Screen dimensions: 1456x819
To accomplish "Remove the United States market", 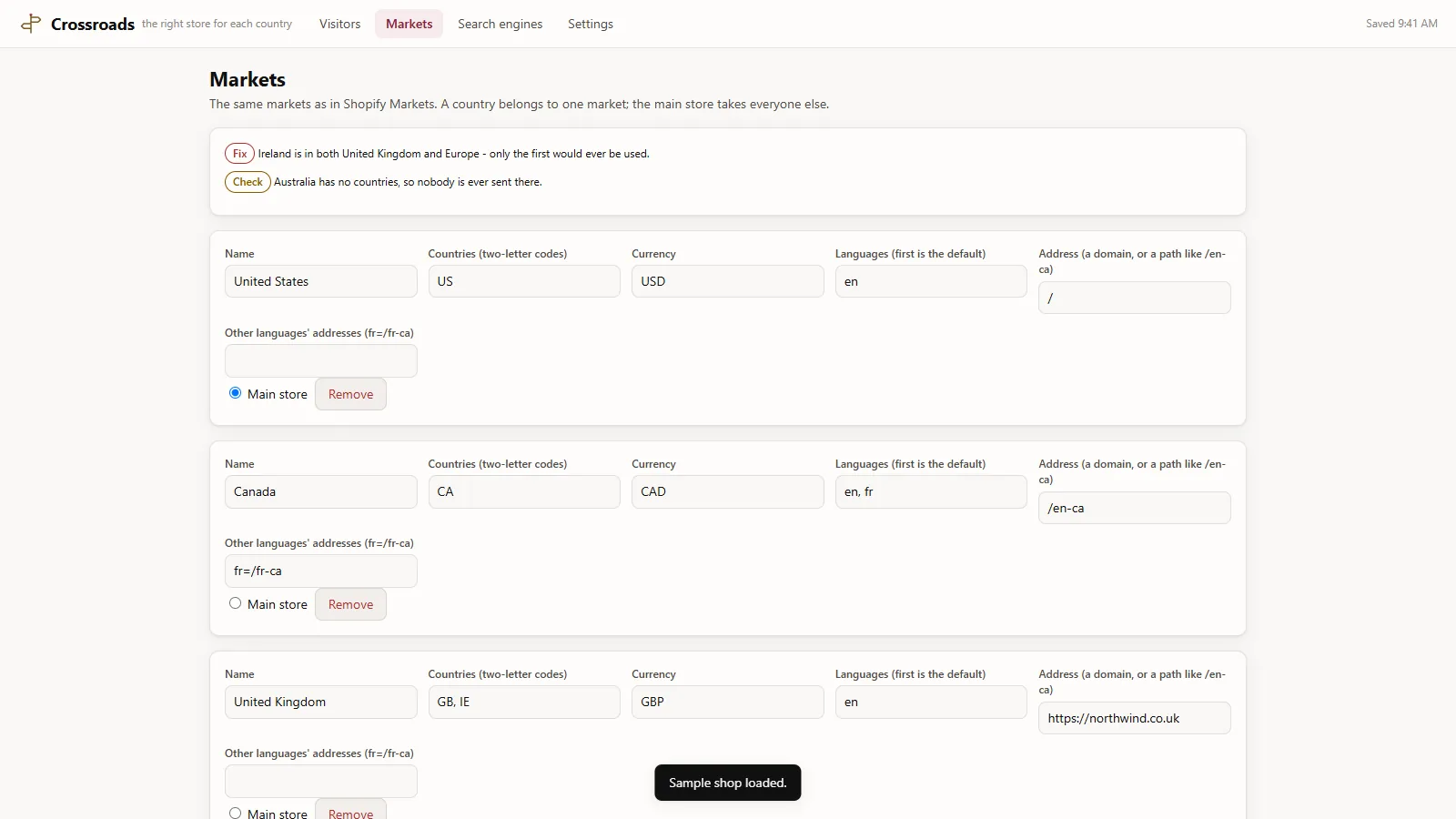I will coord(350,394).
